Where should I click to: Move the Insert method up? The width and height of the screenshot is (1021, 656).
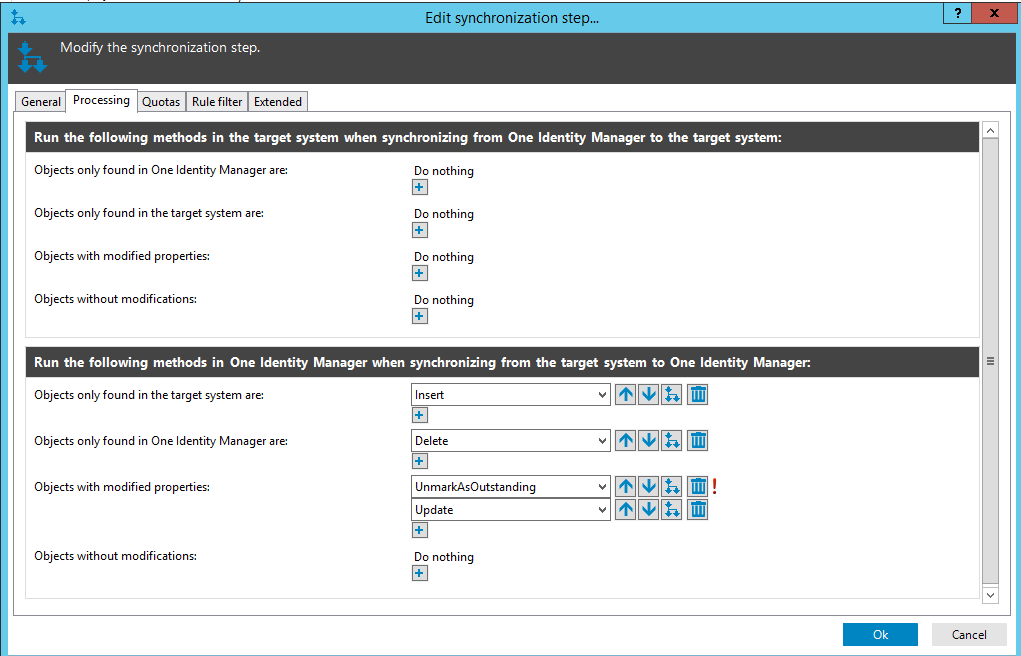pyautogui.click(x=625, y=395)
